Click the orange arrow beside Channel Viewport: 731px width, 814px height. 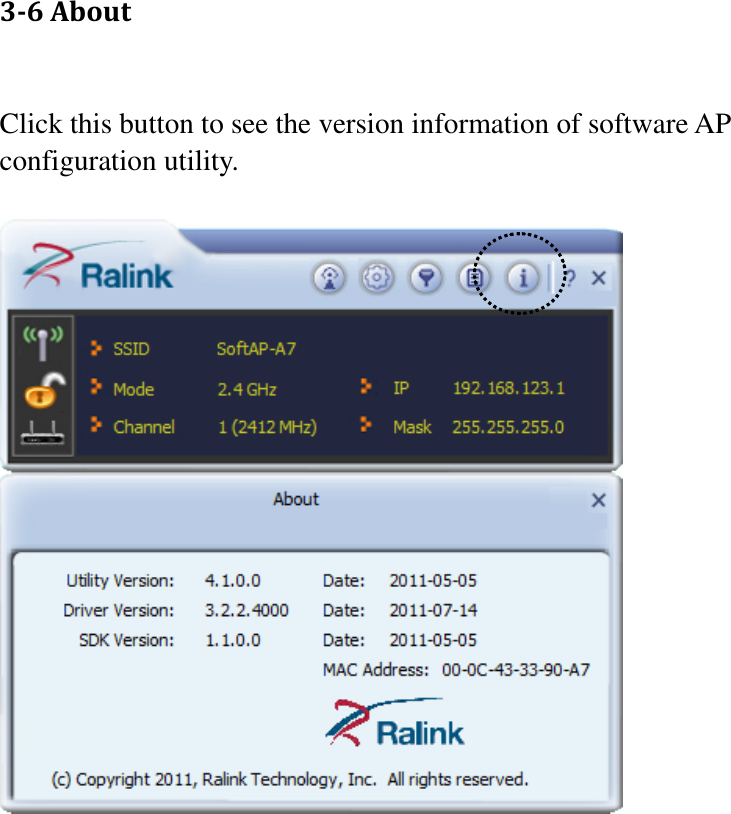click(96, 424)
